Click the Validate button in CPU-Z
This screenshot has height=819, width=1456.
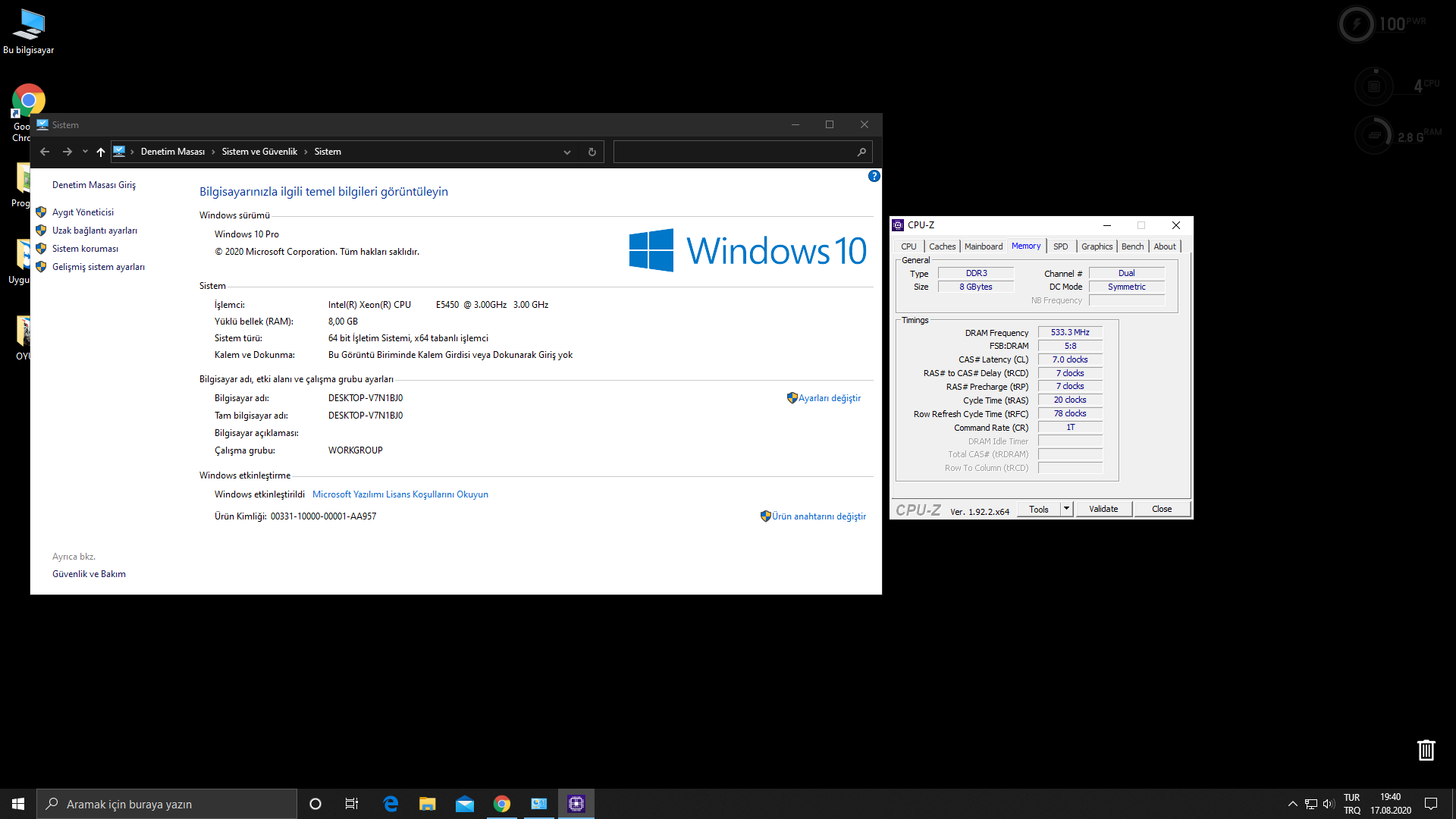tap(1103, 509)
